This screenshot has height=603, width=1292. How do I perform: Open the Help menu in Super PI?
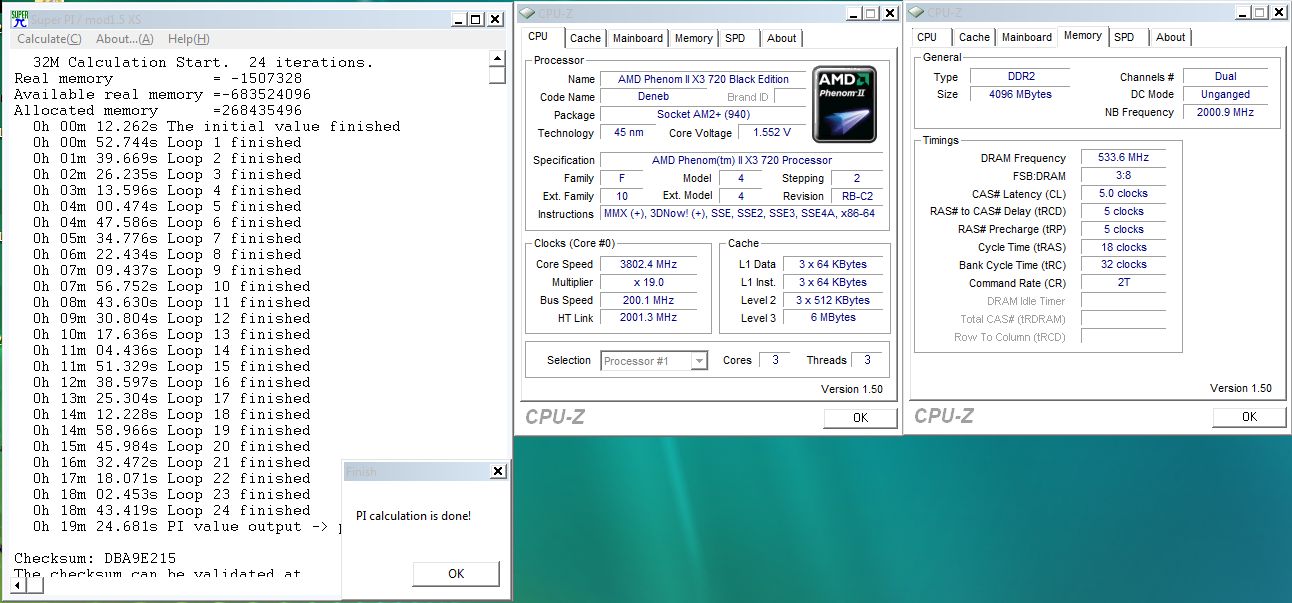pos(189,39)
